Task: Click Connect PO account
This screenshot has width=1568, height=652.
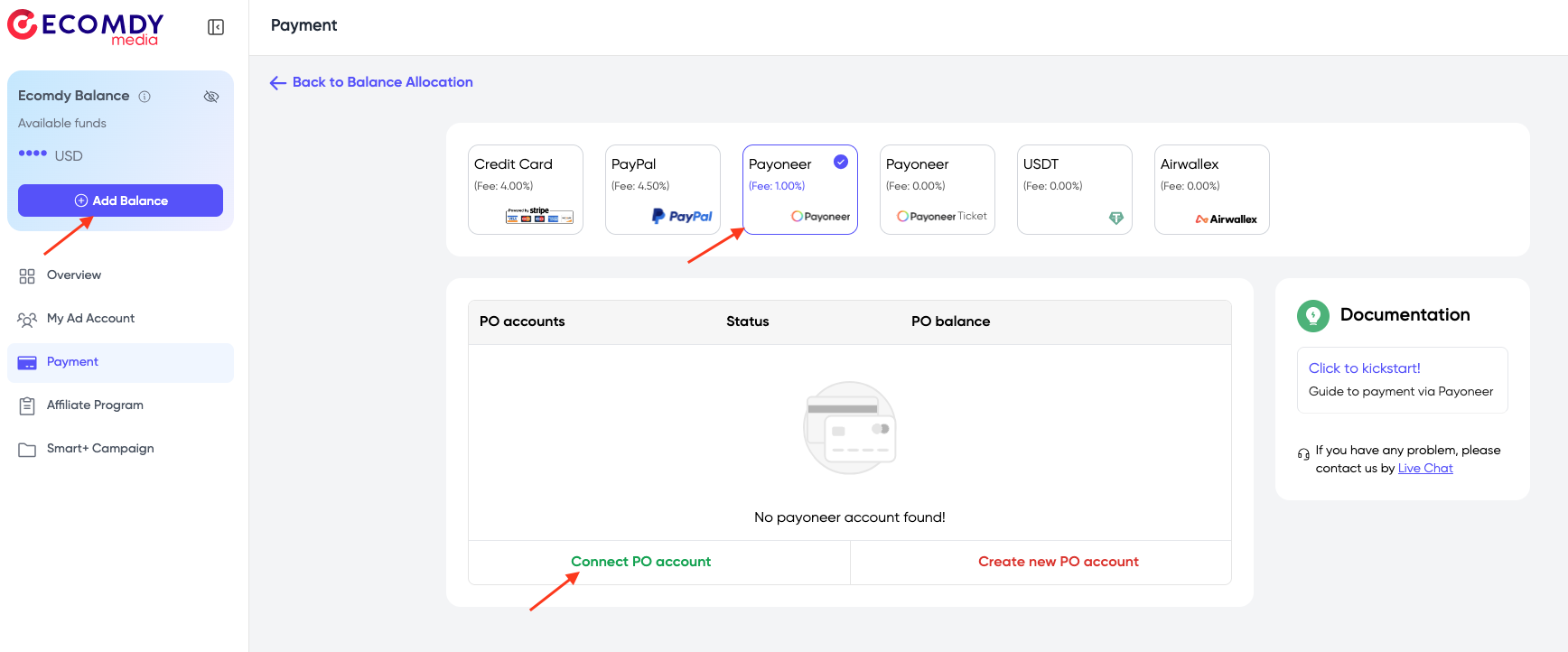Action: point(640,562)
